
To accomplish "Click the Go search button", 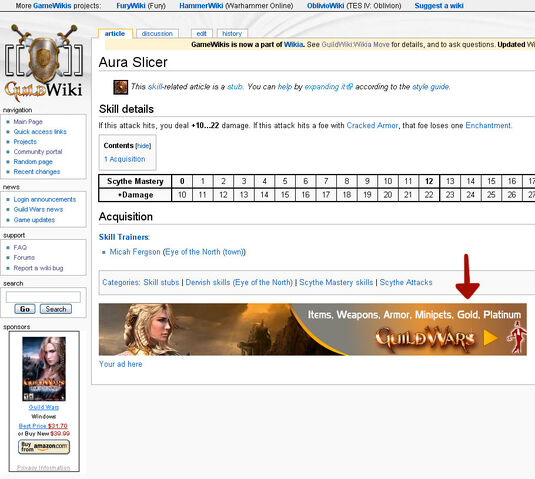I will coord(25,309).
